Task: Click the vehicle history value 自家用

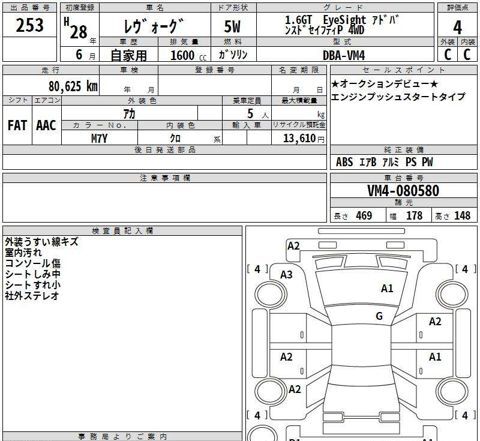Action: [129, 55]
